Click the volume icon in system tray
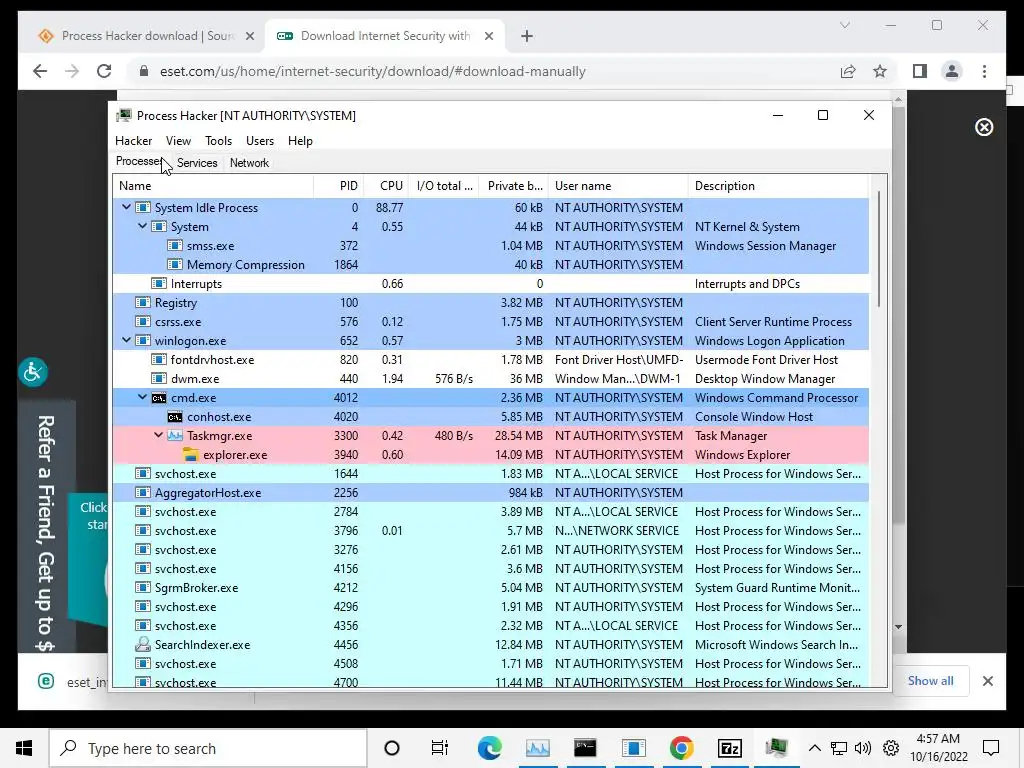 [863, 748]
